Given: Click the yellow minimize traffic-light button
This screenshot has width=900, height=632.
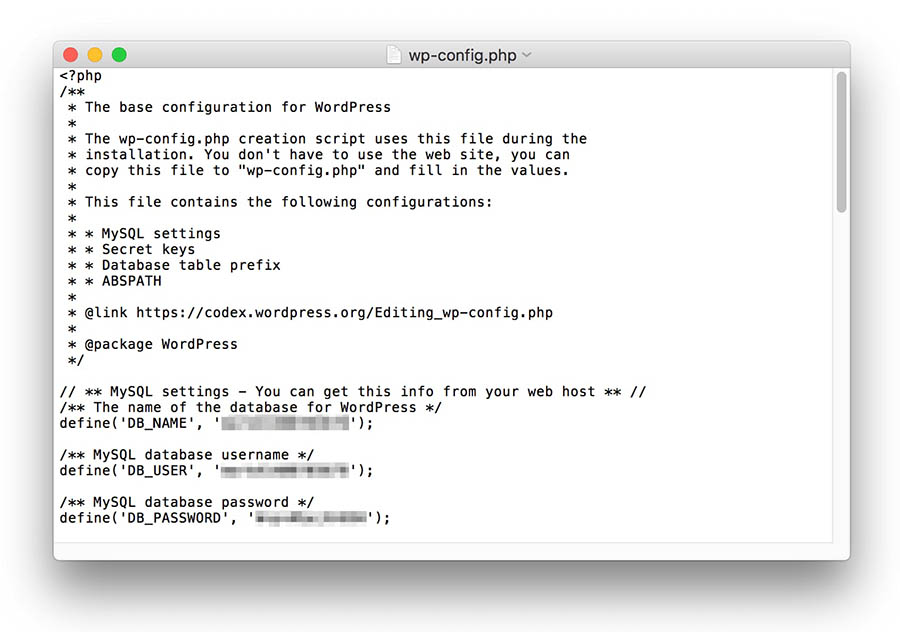Looking at the screenshot, I should (95, 54).
